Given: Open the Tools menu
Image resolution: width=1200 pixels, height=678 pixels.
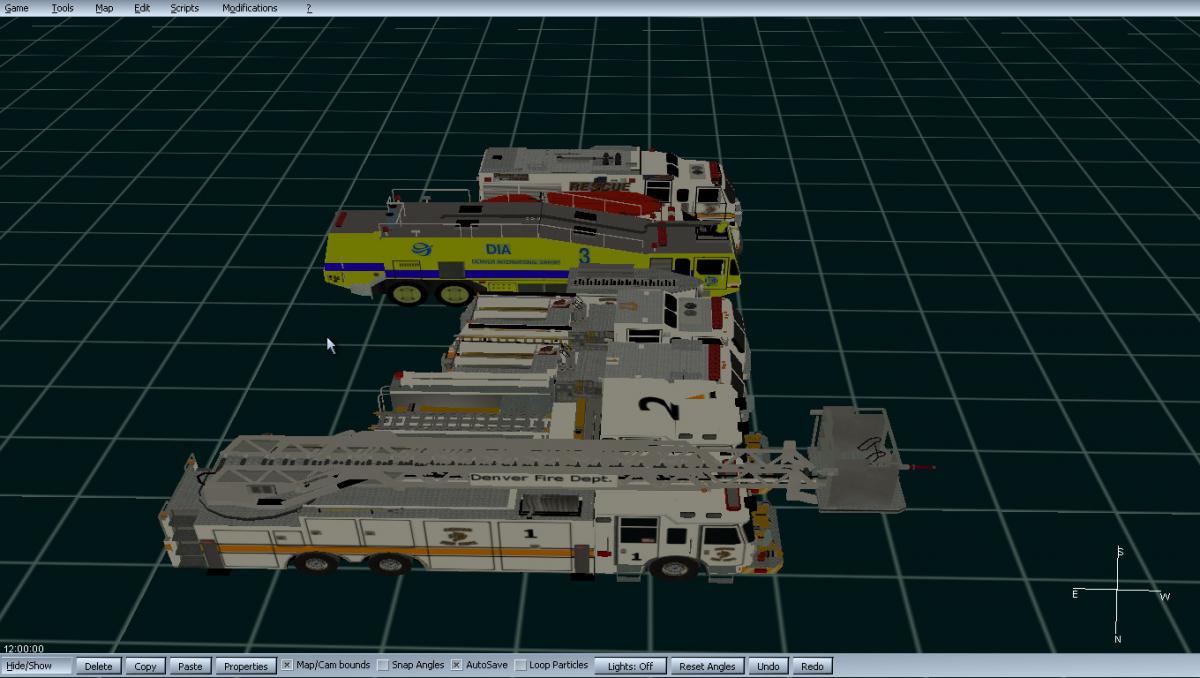Looking at the screenshot, I should tap(62, 8).
